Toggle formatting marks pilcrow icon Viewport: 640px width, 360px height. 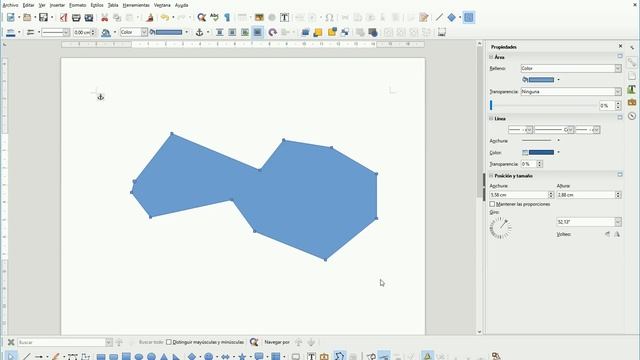[x=227, y=18]
